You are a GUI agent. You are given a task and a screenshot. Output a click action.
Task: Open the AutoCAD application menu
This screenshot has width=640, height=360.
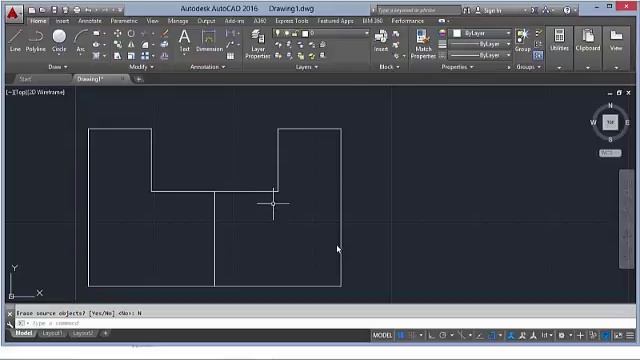tap(13, 13)
